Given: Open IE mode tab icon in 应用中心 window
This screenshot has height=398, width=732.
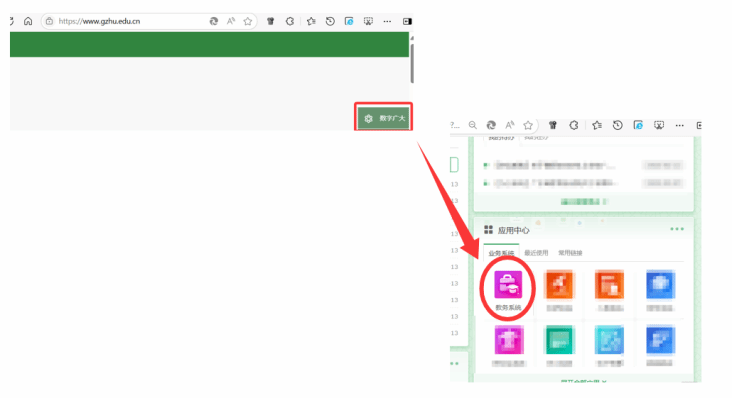Looking at the screenshot, I should pos(638,125).
